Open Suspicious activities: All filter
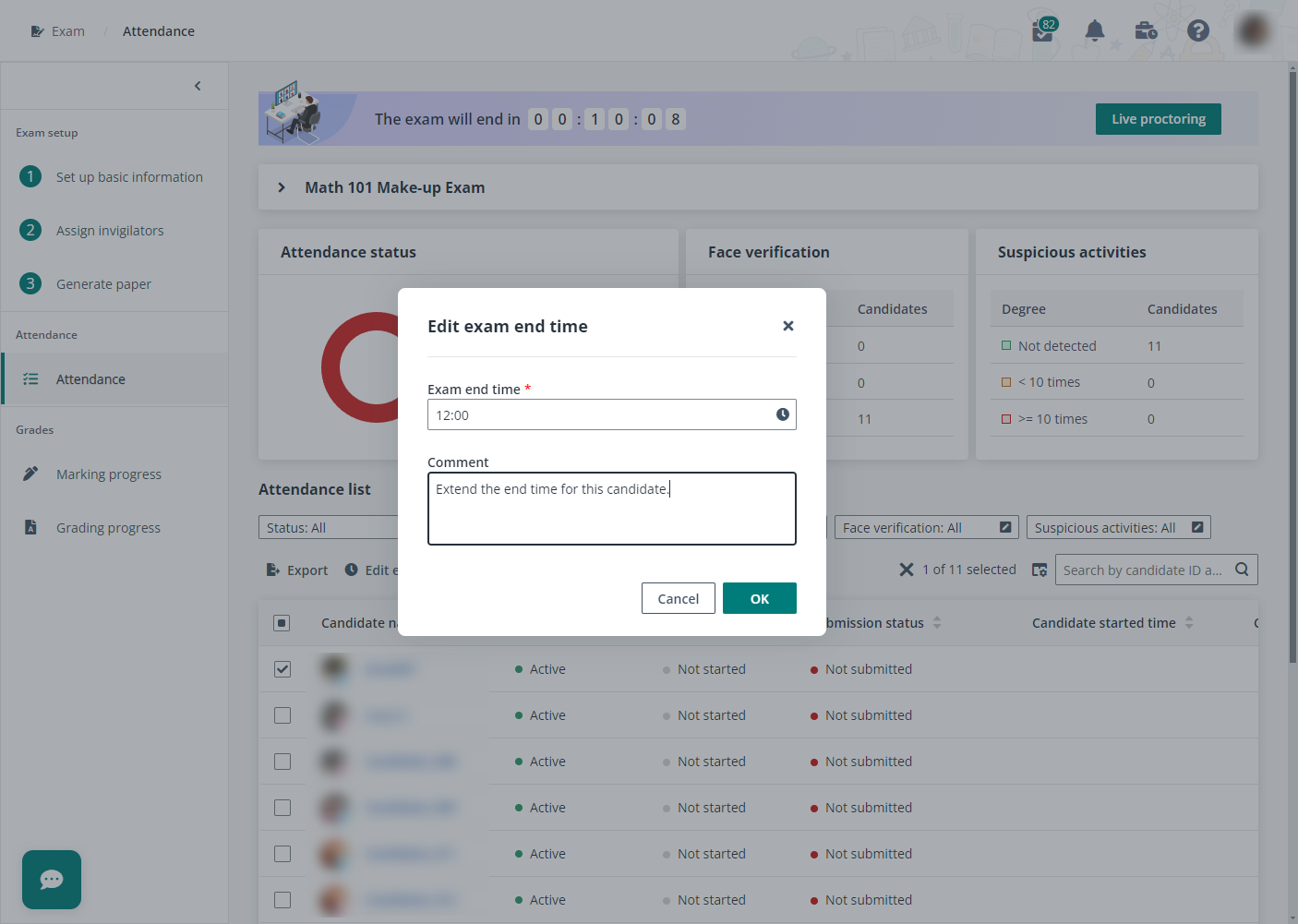The image size is (1298, 924). tap(1119, 527)
